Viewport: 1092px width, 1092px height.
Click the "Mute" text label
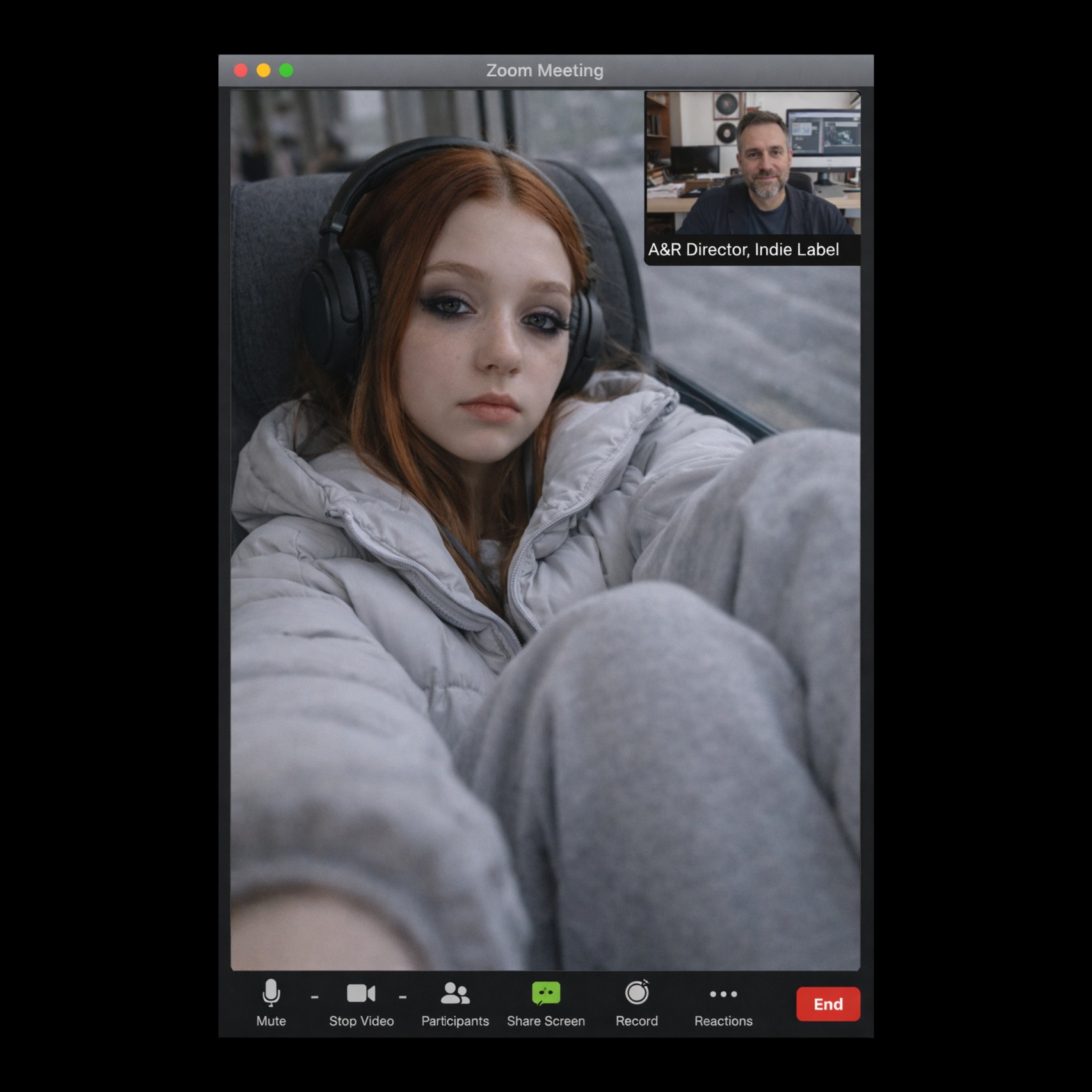click(x=271, y=1021)
